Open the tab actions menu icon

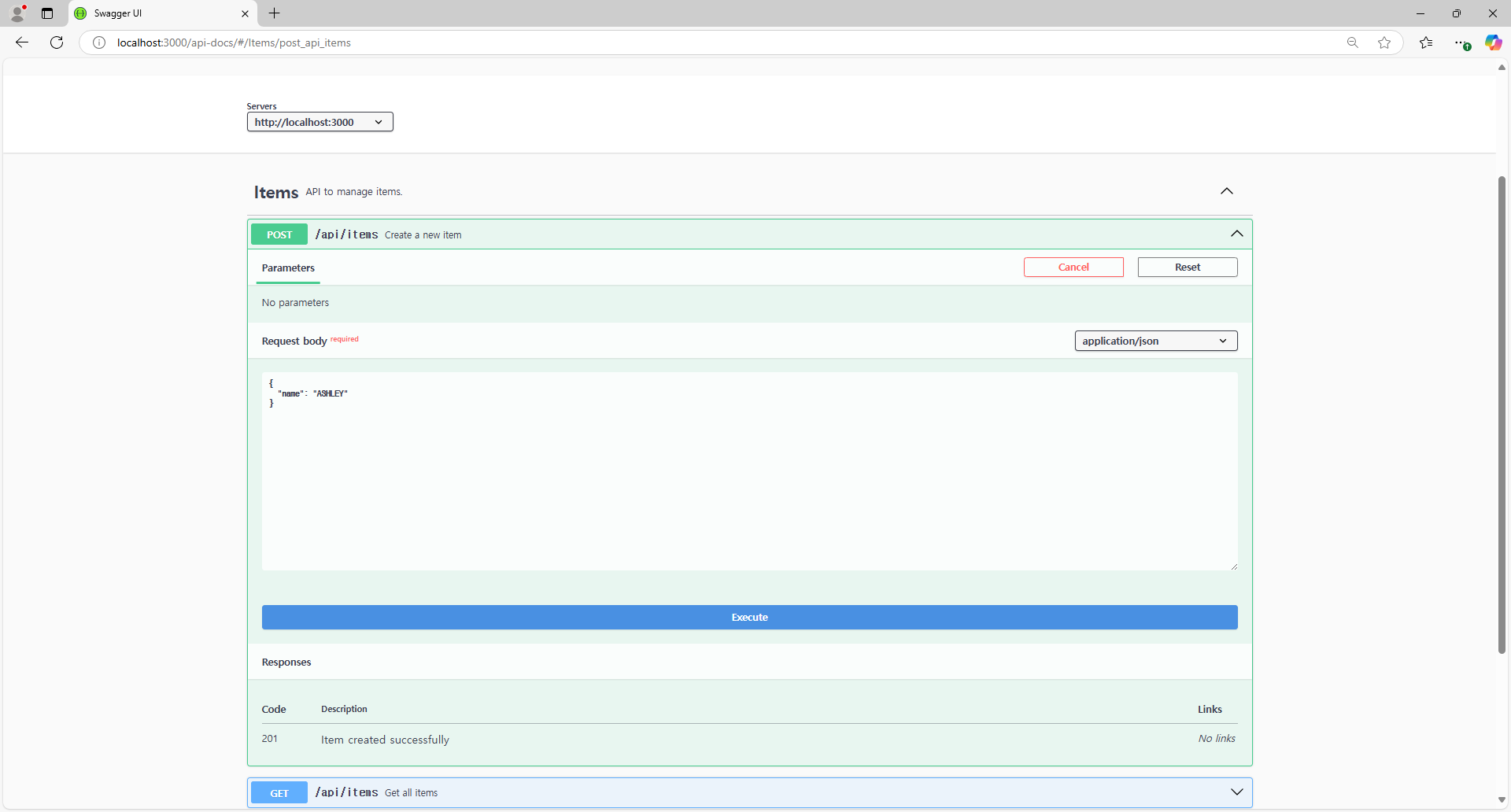click(x=47, y=13)
